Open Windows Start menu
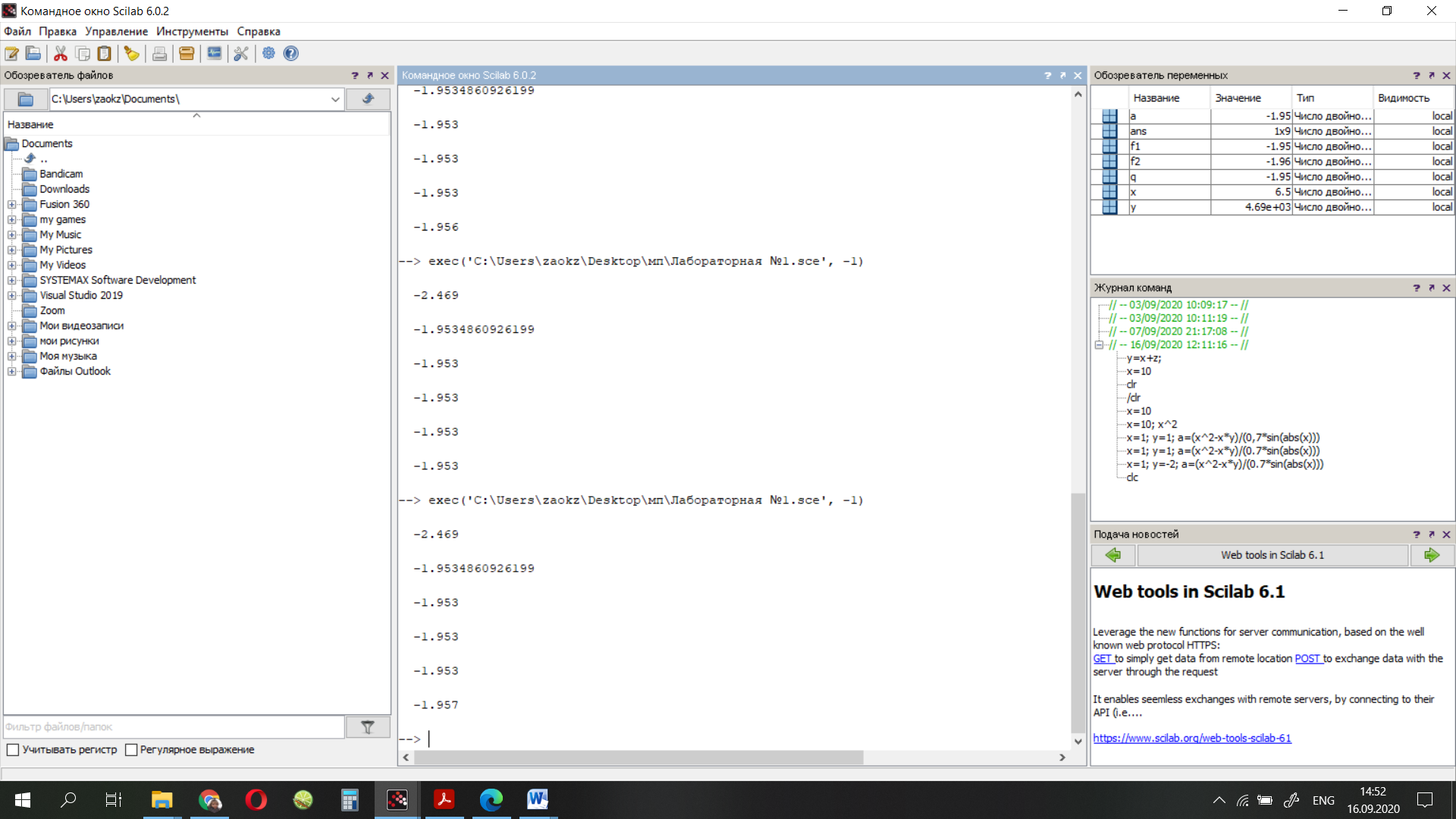This screenshot has height=819, width=1456. [x=23, y=799]
